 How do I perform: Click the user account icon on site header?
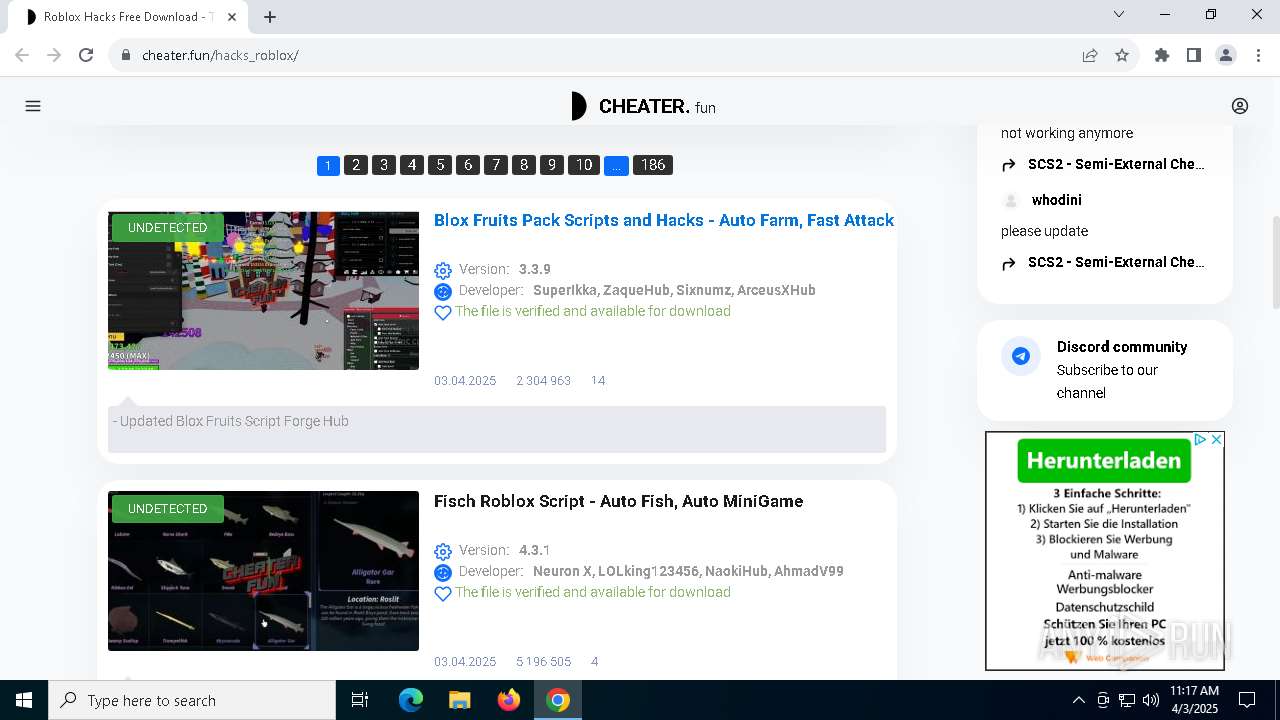click(1240, 106)
